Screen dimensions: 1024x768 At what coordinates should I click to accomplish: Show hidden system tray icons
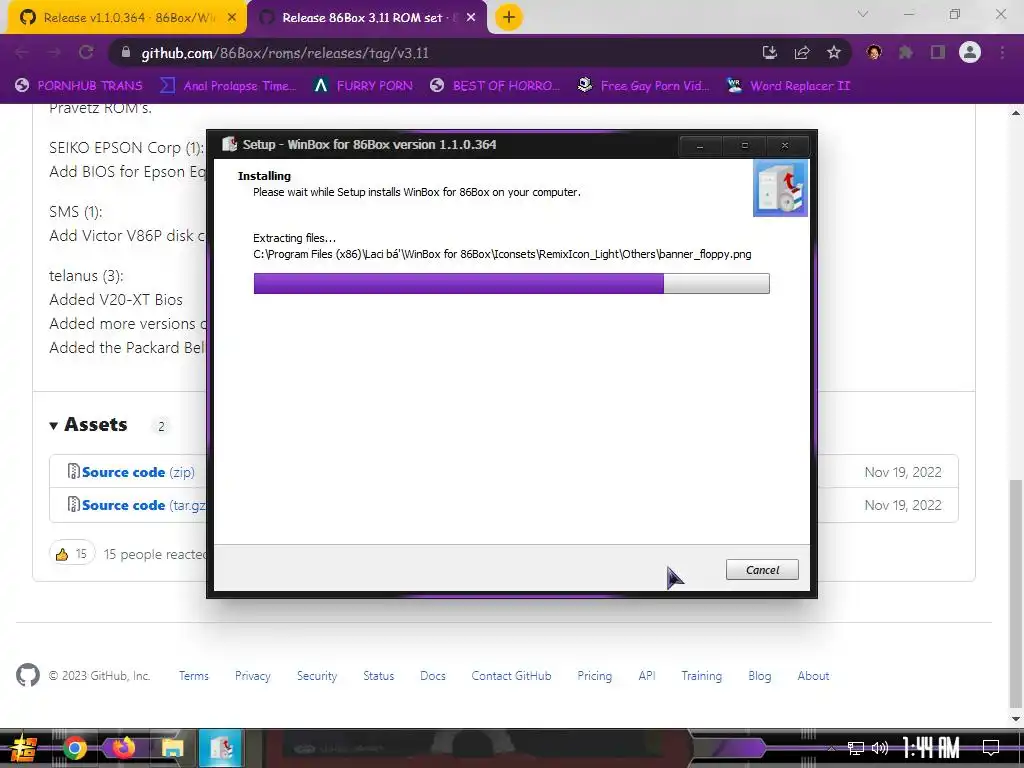click(831, 748)
